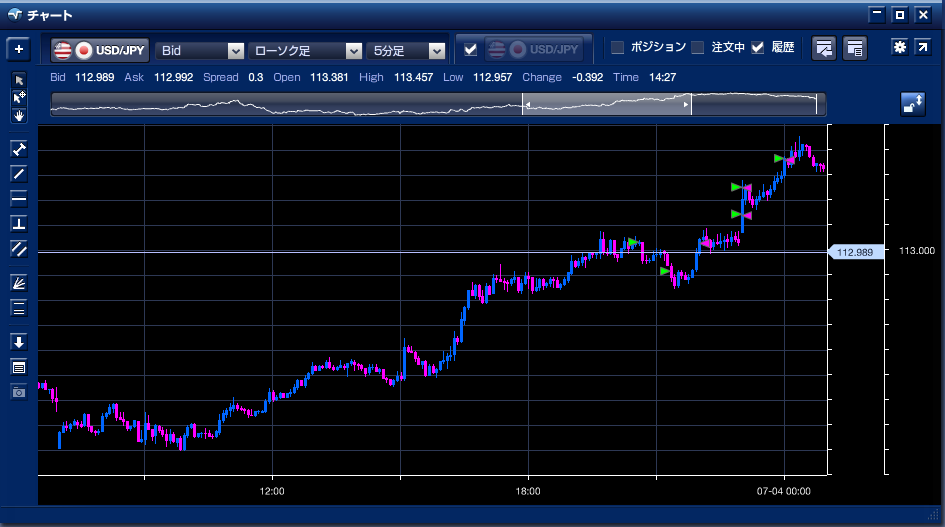
Task: Click the selected range of the overview slider
Action: [x=606, y=104]
